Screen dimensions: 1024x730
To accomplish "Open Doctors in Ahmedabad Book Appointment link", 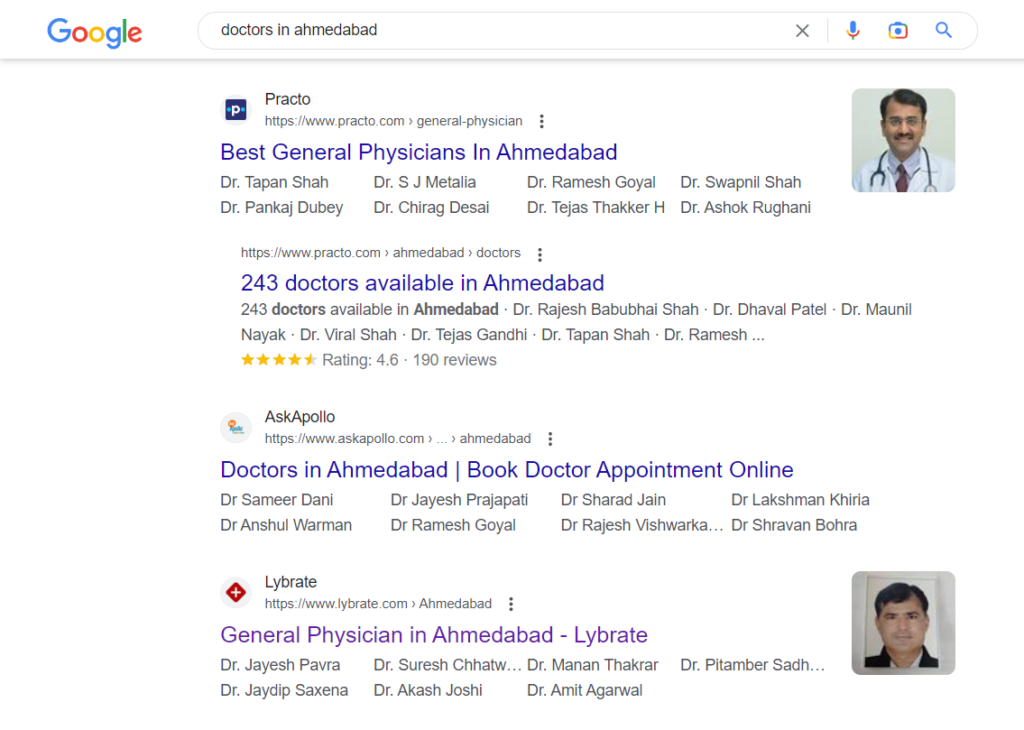I will click(x=507, y=469).
